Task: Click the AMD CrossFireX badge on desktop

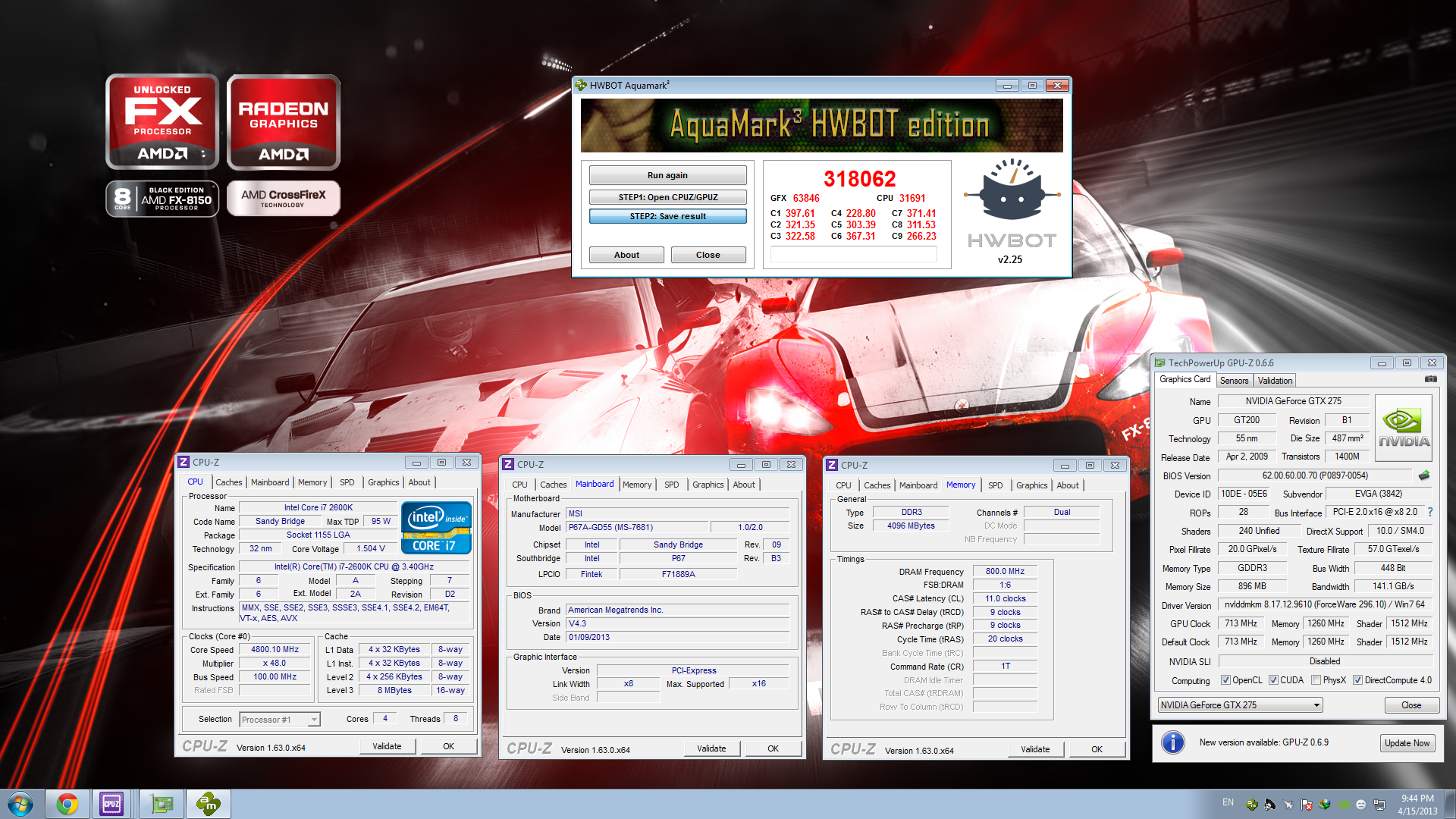Action: (x=284, y=199)
